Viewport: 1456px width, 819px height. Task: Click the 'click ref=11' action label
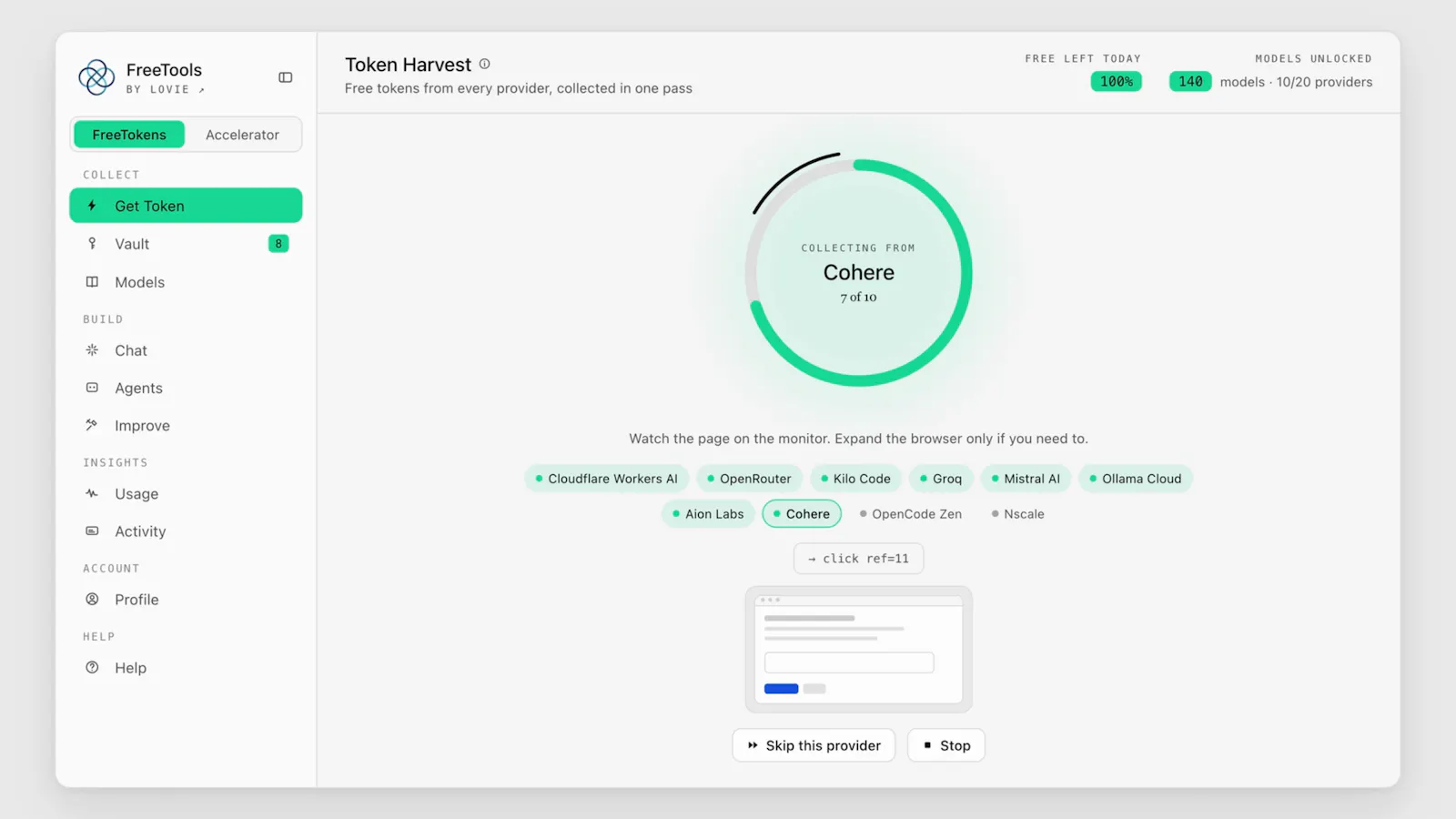(x=858, y=559)
